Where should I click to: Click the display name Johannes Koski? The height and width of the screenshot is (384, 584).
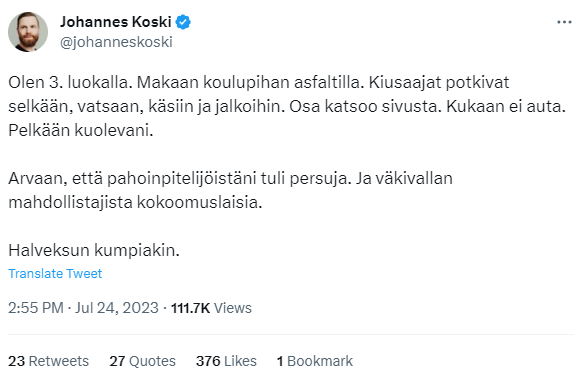pyautogui.click(x=115, y=22)
